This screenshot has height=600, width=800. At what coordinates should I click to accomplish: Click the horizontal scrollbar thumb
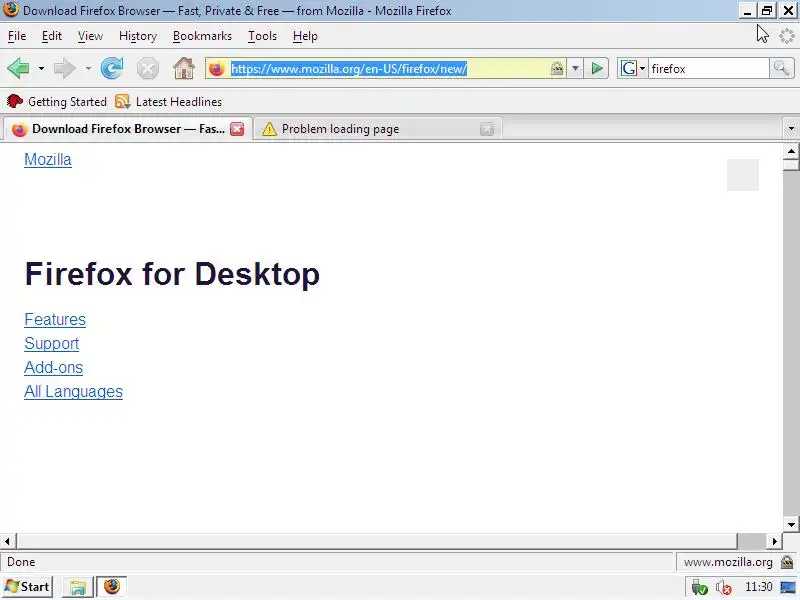(x=377, y=541)
